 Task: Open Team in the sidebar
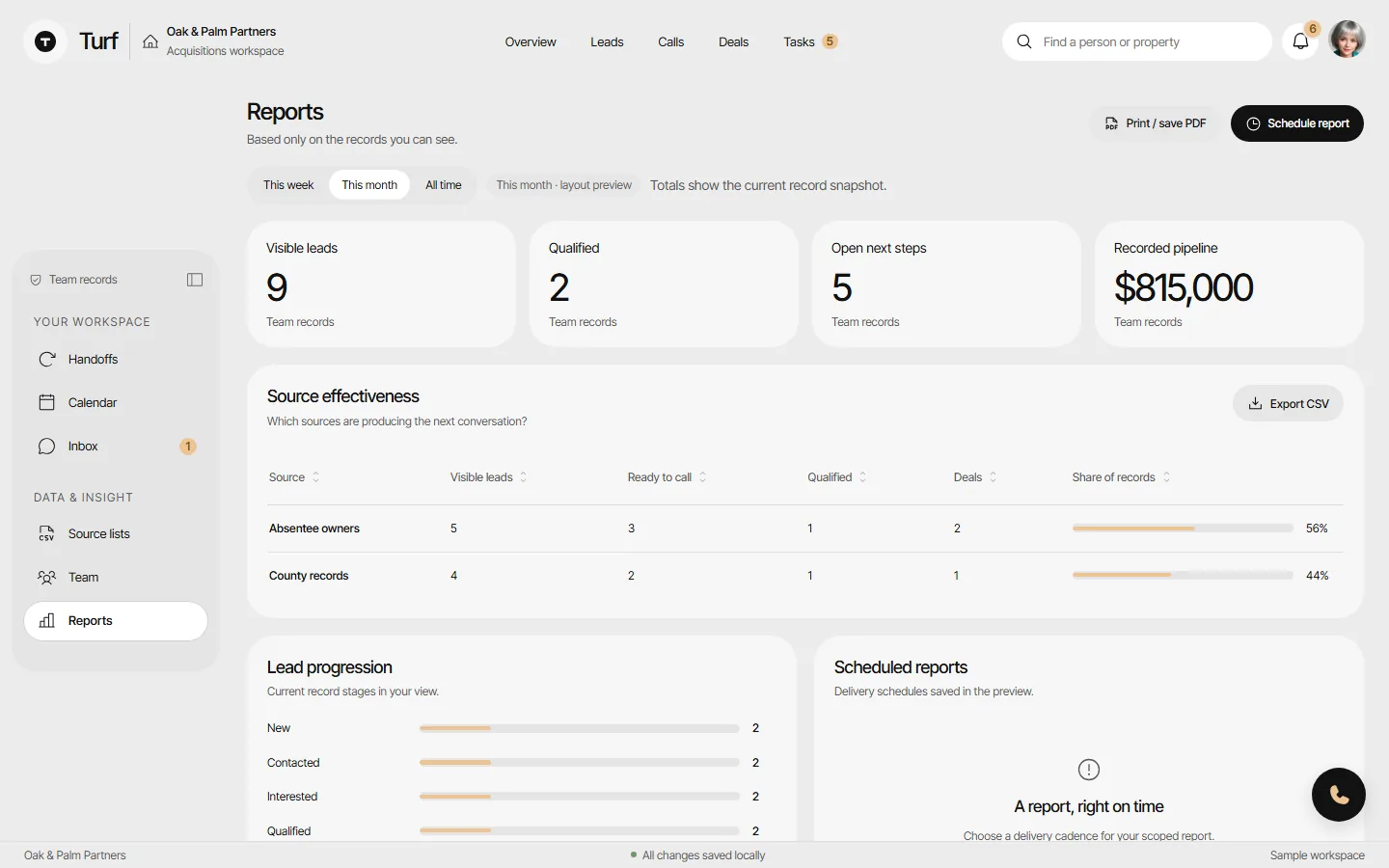[x=116, y=577]
